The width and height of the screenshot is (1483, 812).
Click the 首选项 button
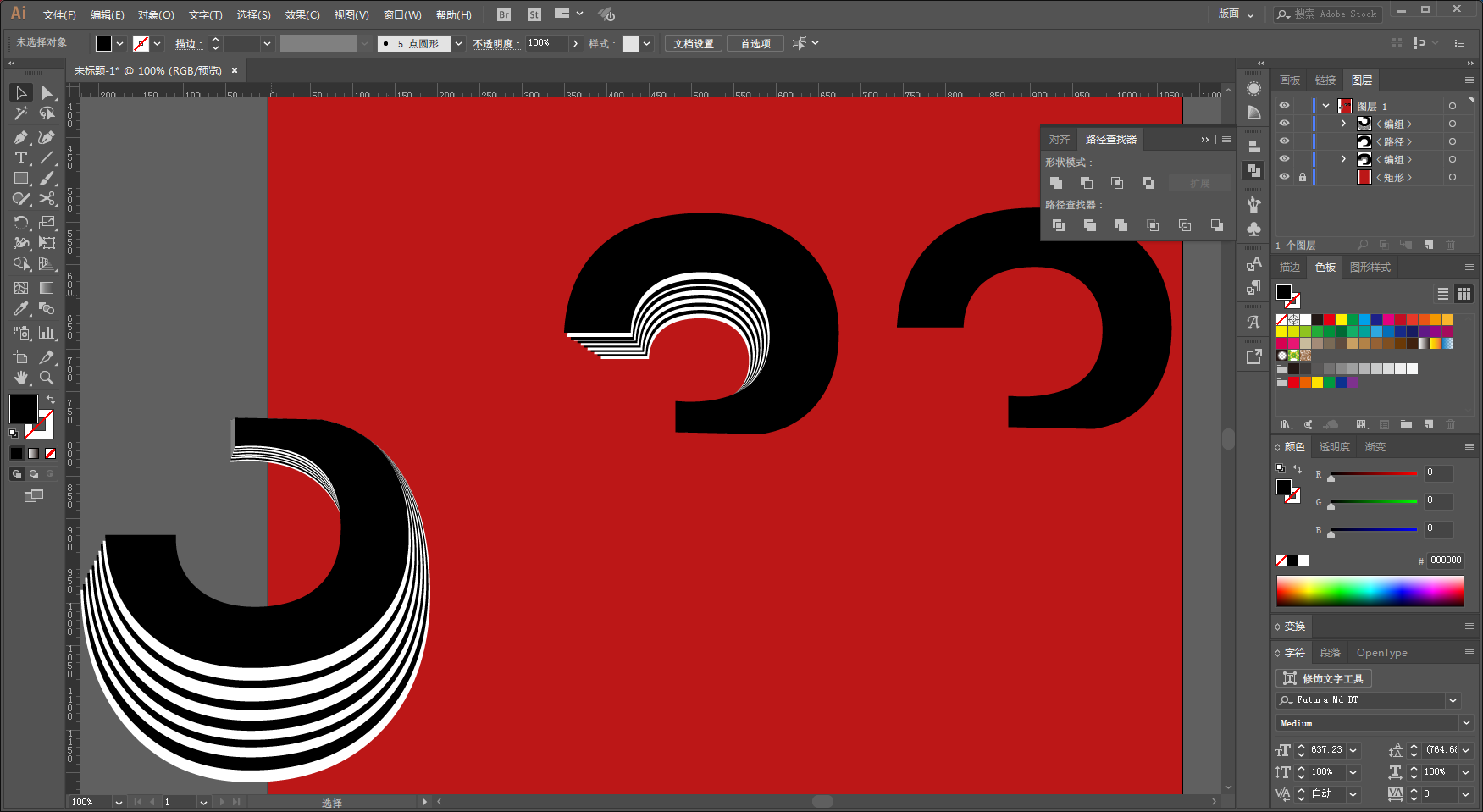tap(755, 43)
